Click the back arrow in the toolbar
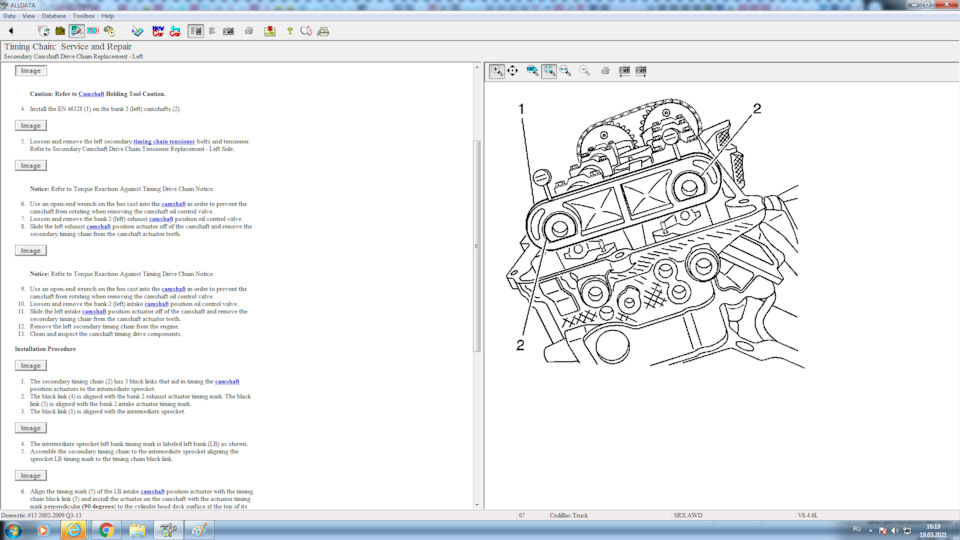 tap(11, 31)
